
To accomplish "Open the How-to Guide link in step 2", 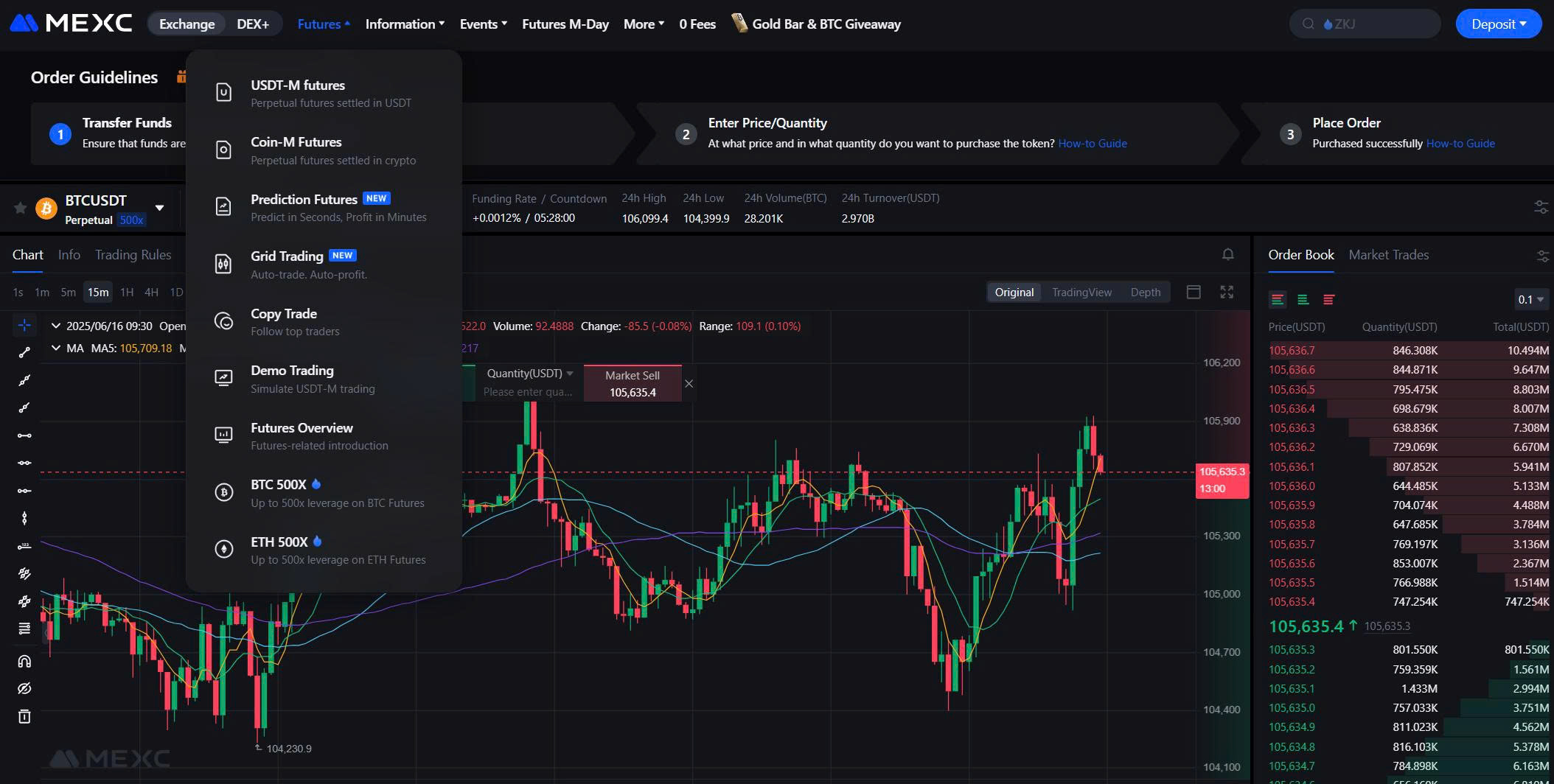I will (x=1093, y=144).
